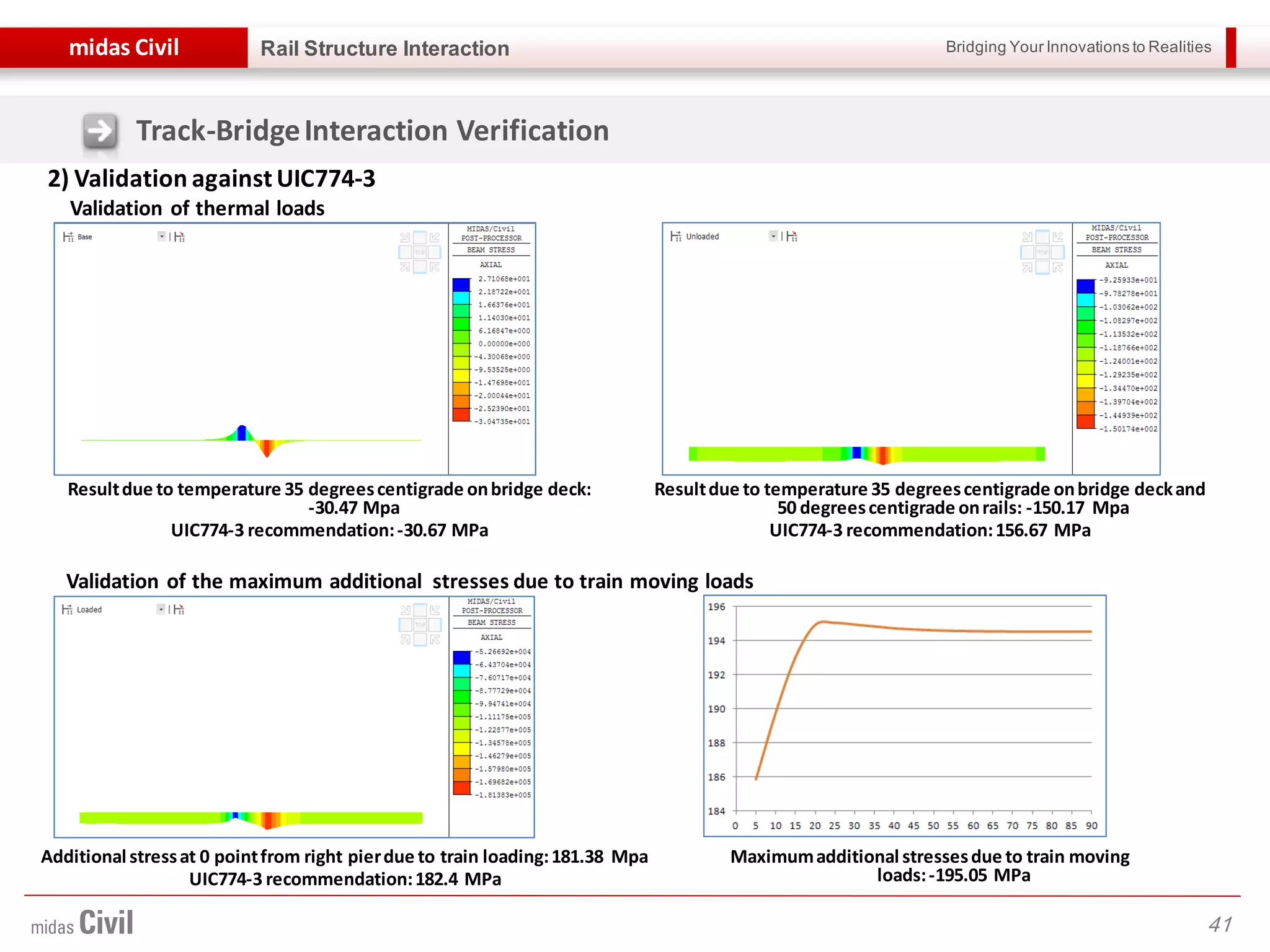Click the gray arrow bullet icon

(x=100, y=131)
